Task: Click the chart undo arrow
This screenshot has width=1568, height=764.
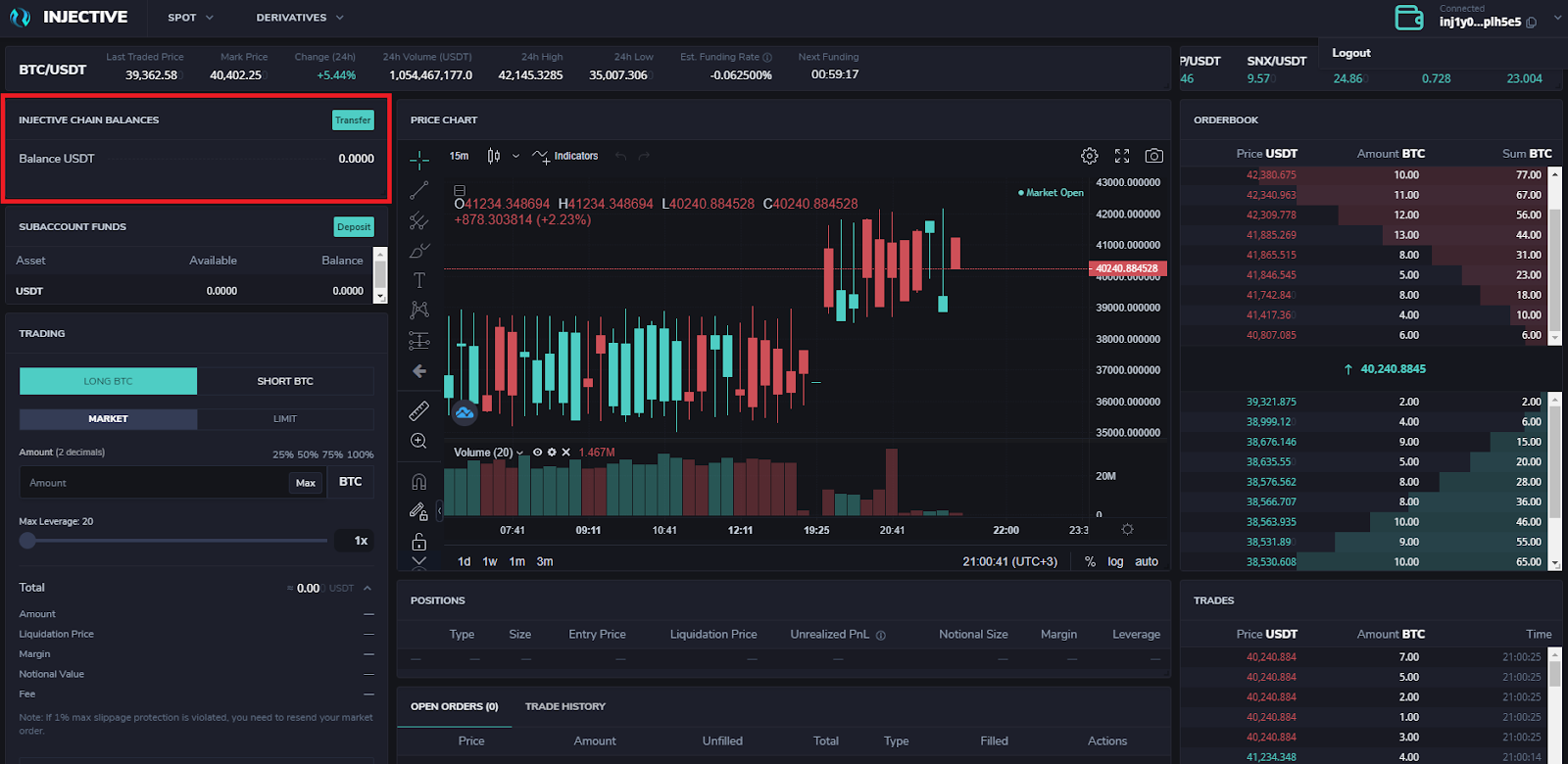Action: pos(620,156)
